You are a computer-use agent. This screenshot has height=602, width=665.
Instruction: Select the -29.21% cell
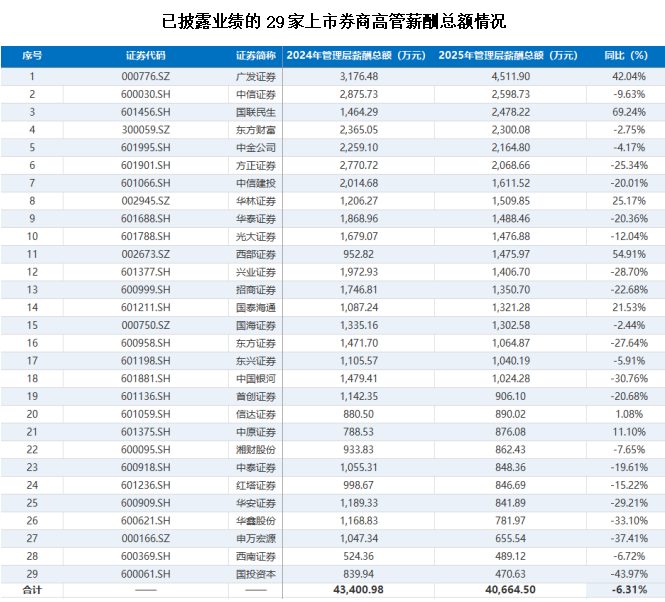(629, 503)
